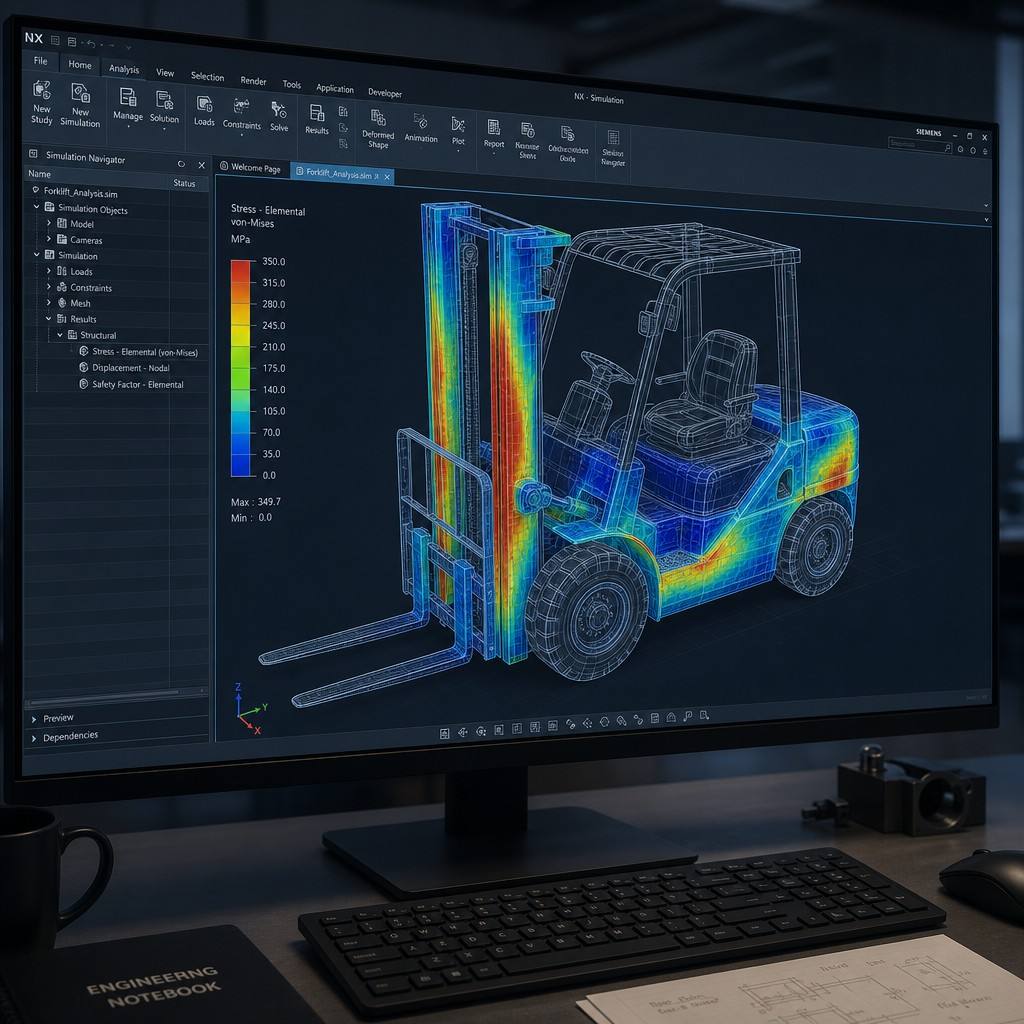Select Forklift_Analysis.sim root in the navigator
The height and width of the screenshot is (1024, 1024).
[x=80, y=193]
